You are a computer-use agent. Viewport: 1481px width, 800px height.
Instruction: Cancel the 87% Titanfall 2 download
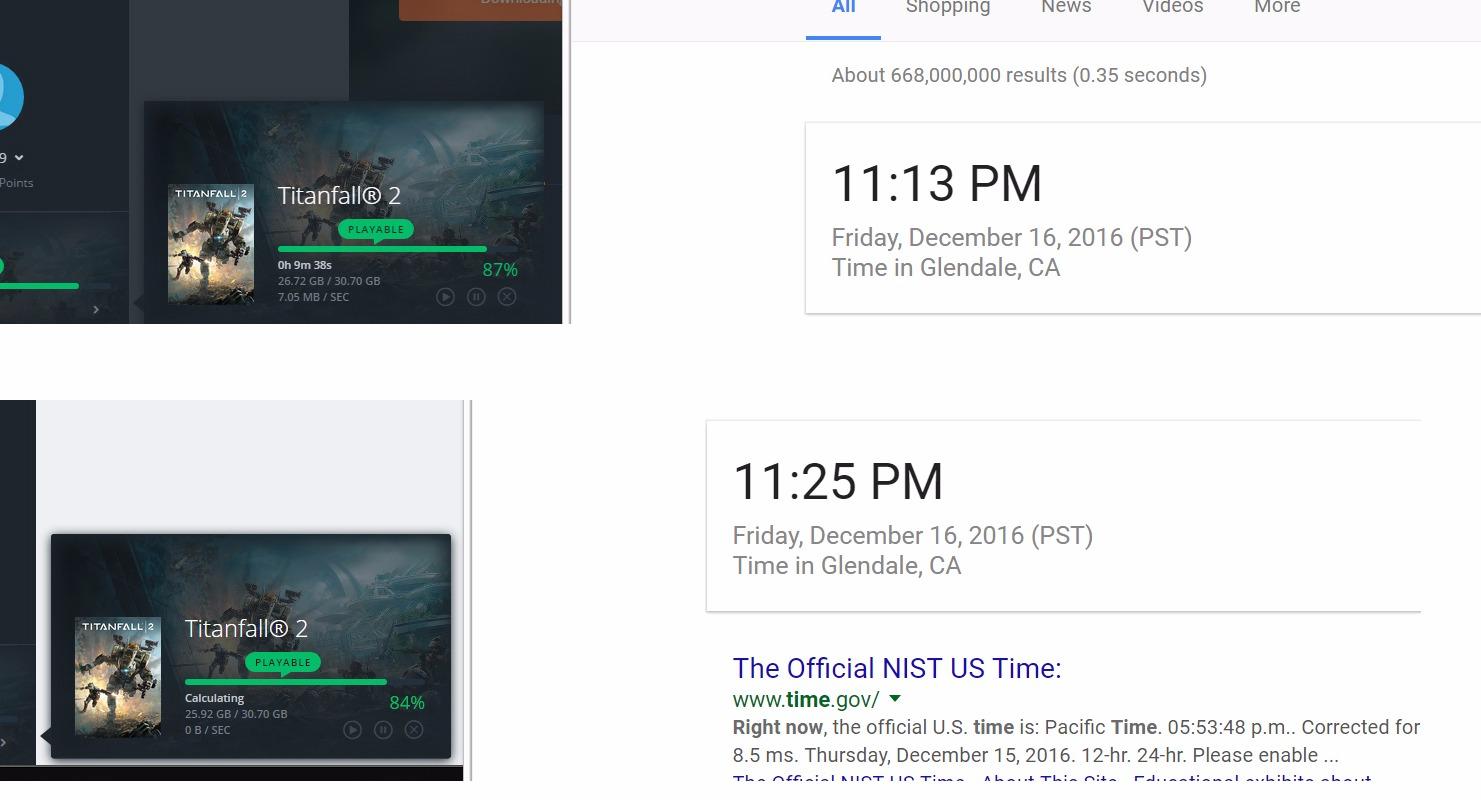click(507, 297)
